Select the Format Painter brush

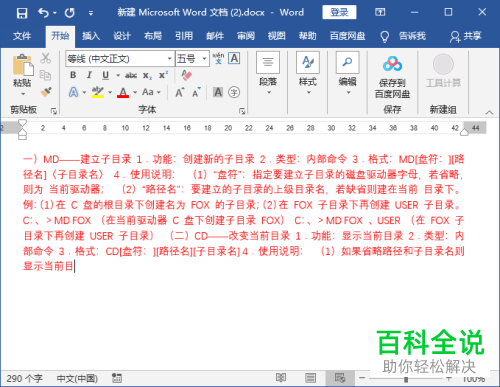(46, 92)
